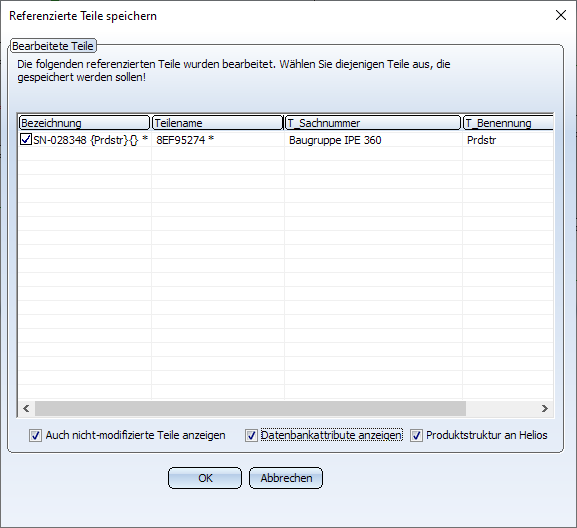Sort by the Teilename column header

pos(217,123)
